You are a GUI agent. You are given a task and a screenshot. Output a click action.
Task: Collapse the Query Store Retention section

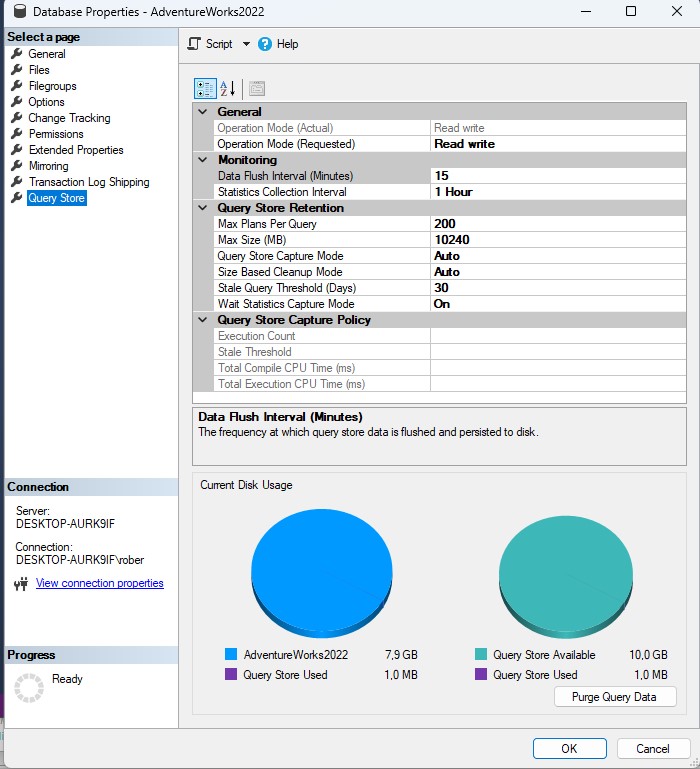pyautogui.click(x=204, y=208)
